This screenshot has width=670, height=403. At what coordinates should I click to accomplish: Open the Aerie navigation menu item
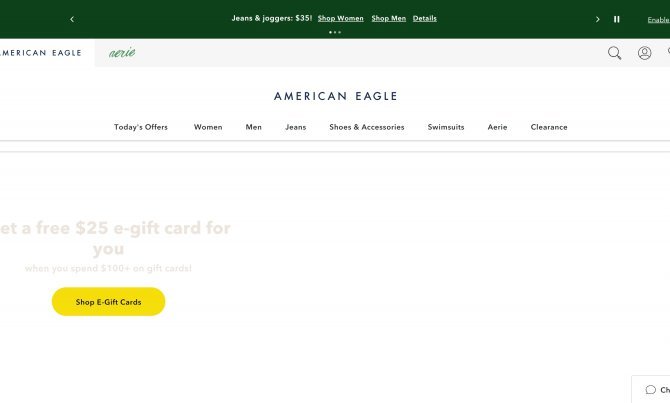point(497,127)
